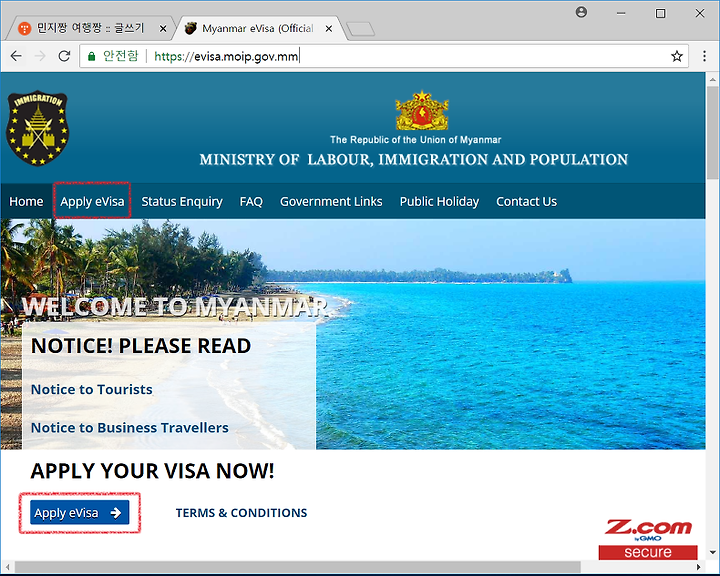Click the green secure lock icon
The image size is (720, 576).
click(x=91, y=56)
